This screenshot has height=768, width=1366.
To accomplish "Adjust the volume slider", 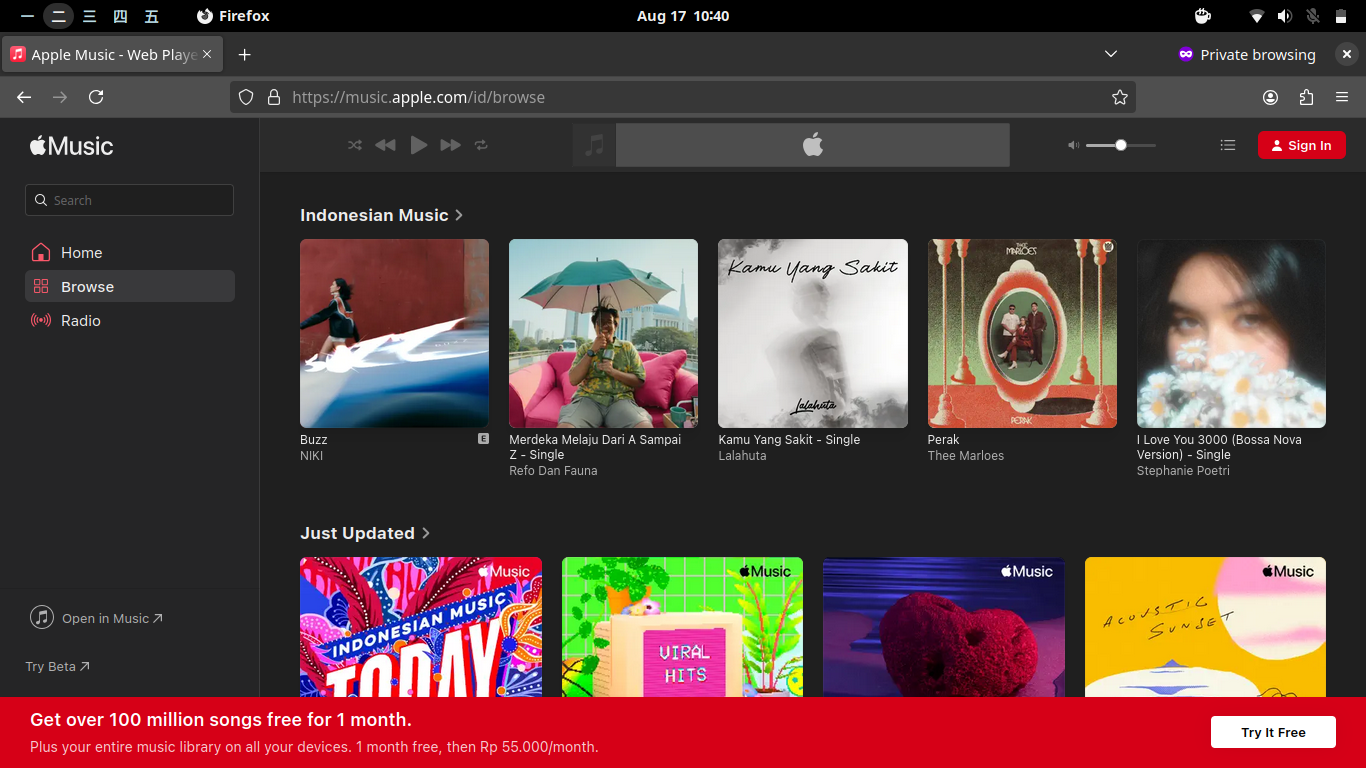I will (1120, 145).
